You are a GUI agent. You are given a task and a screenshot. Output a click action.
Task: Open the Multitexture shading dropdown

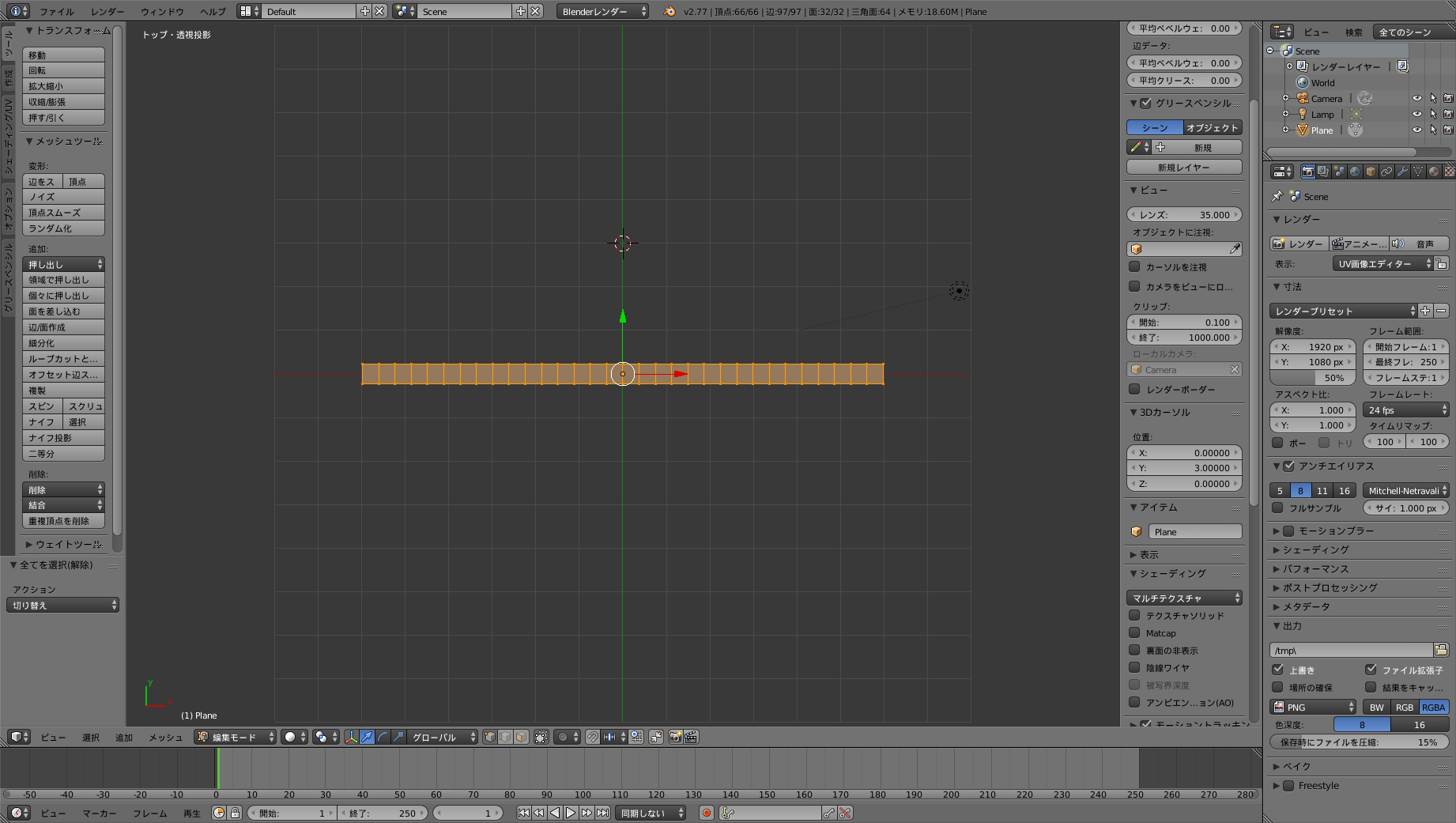pyautogui.click(x=1184, y=598)
